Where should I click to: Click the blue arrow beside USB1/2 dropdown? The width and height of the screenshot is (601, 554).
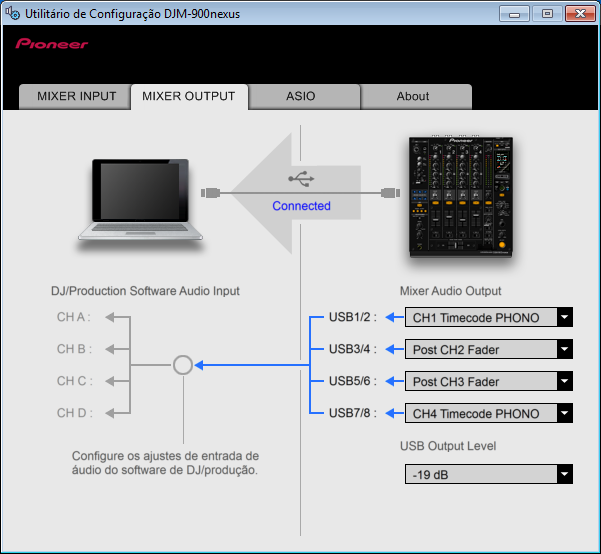(x=395, y=317)
